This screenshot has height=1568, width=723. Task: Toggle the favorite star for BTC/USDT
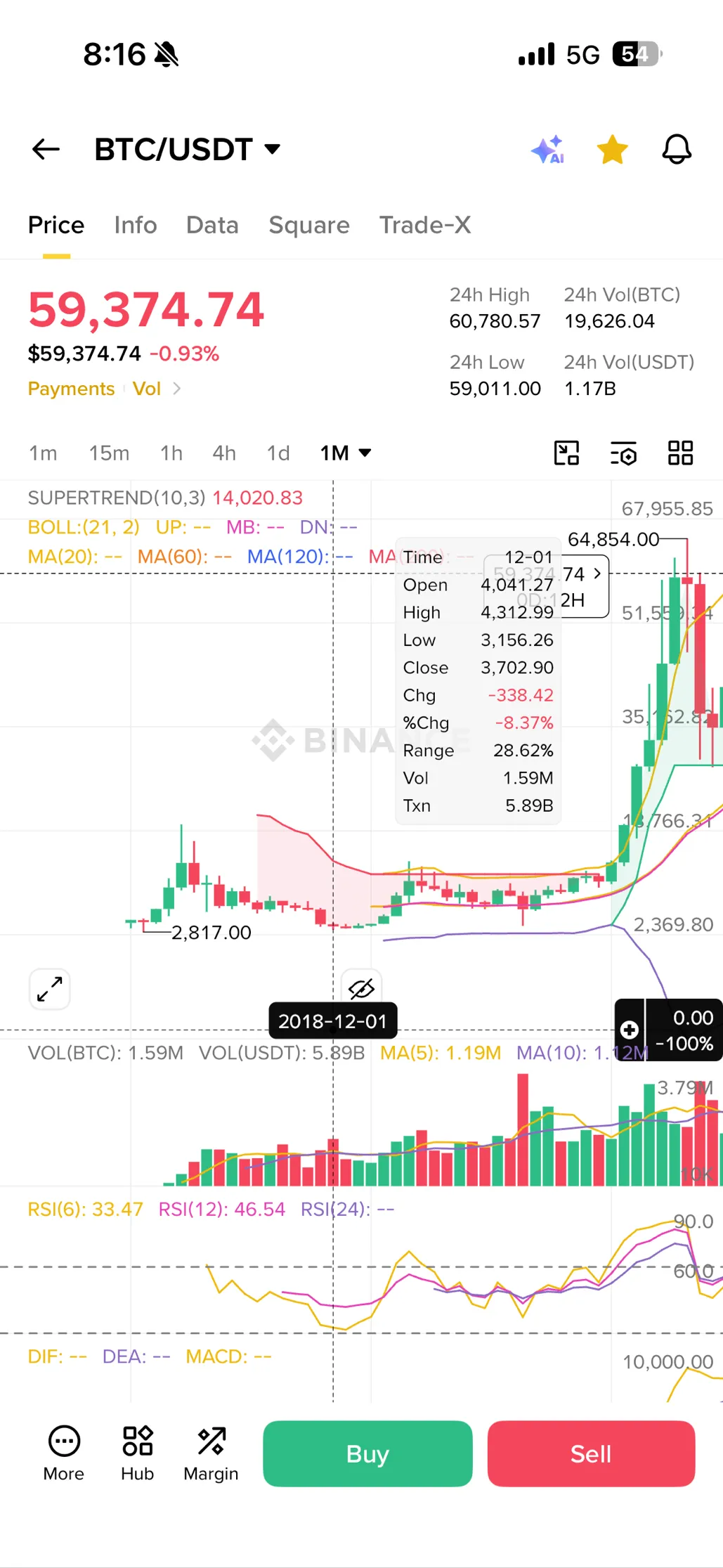[613, 149]
